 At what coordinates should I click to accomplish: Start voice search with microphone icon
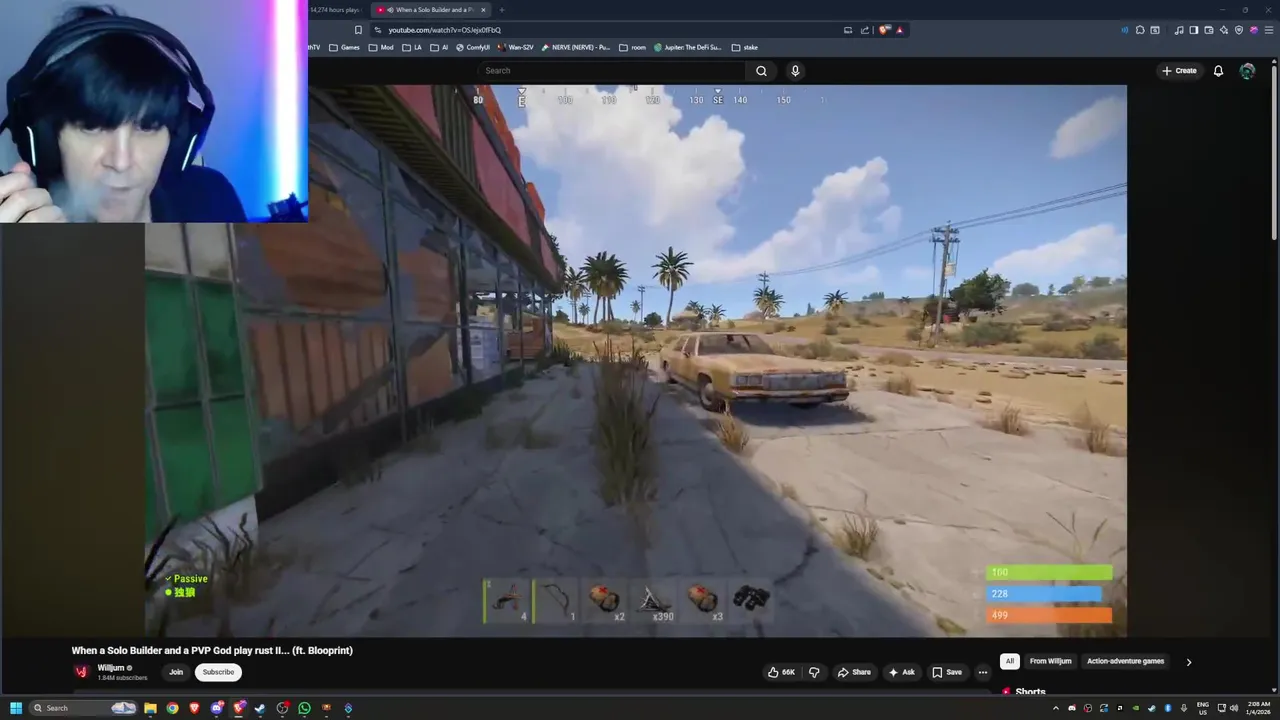click(x=795, y=71)
